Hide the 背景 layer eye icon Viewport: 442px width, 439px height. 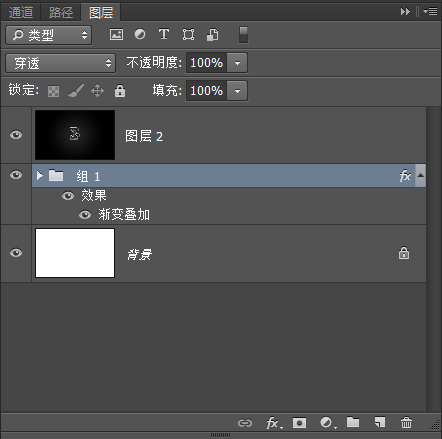point(16,253)
